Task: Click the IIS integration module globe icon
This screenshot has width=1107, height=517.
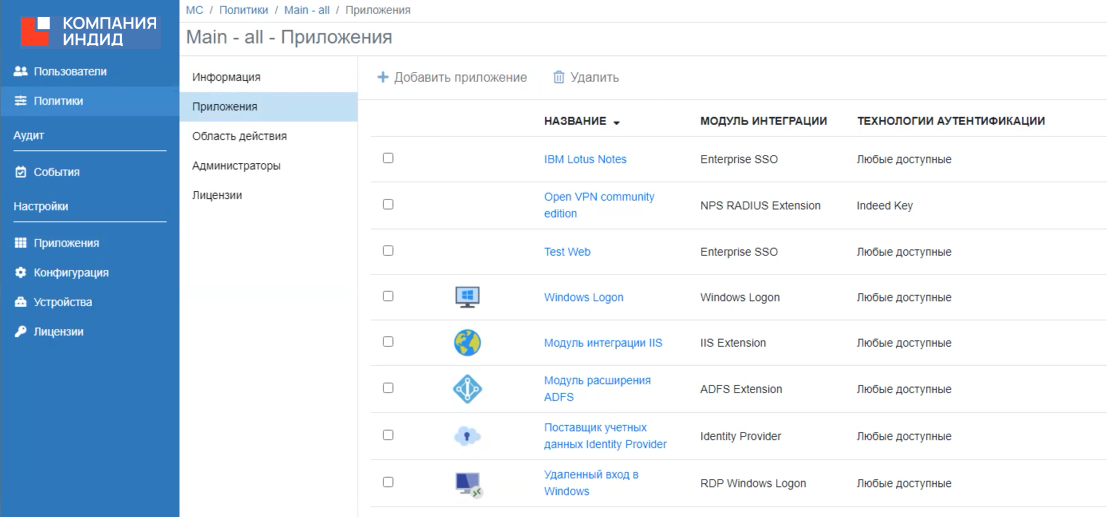Action: [x=467, y=343]
